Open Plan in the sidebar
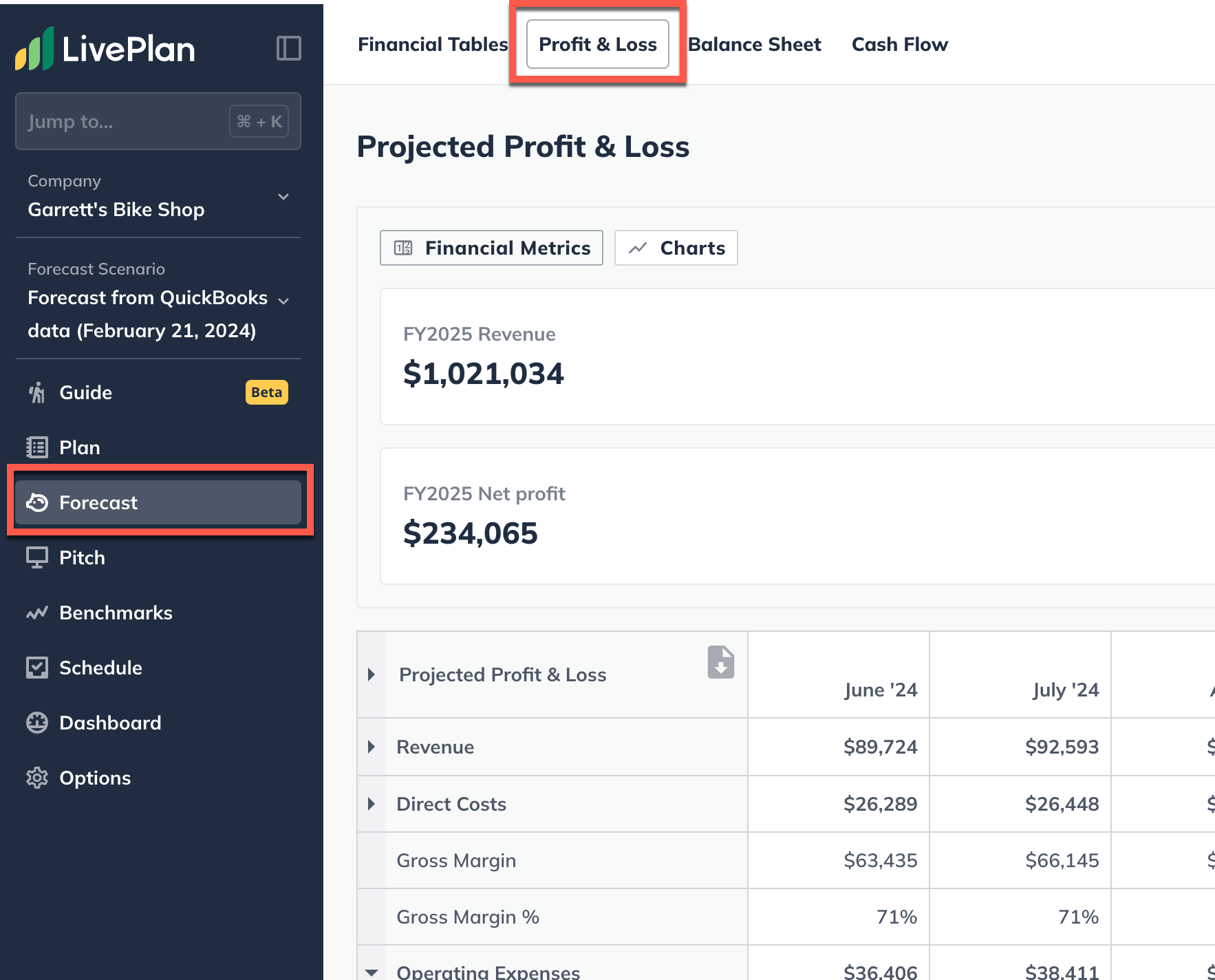This screenshot has height=980, width=1215. 158,447
